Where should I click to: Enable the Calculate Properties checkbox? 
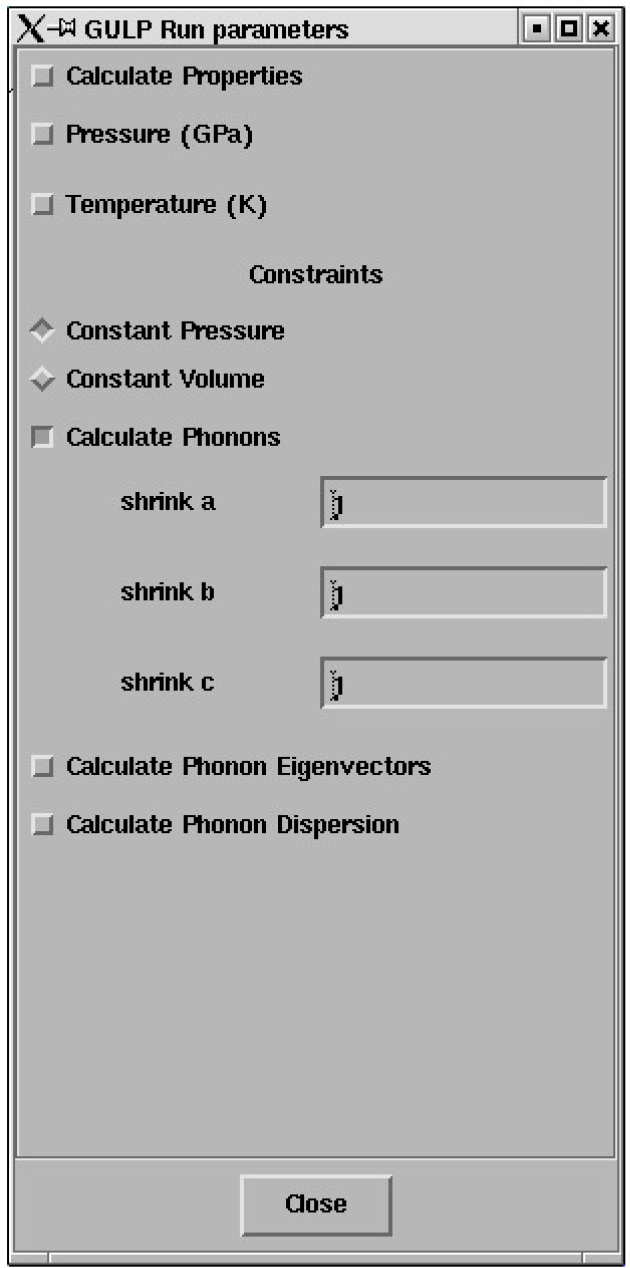pyautogui.click(x=43, y=77)
